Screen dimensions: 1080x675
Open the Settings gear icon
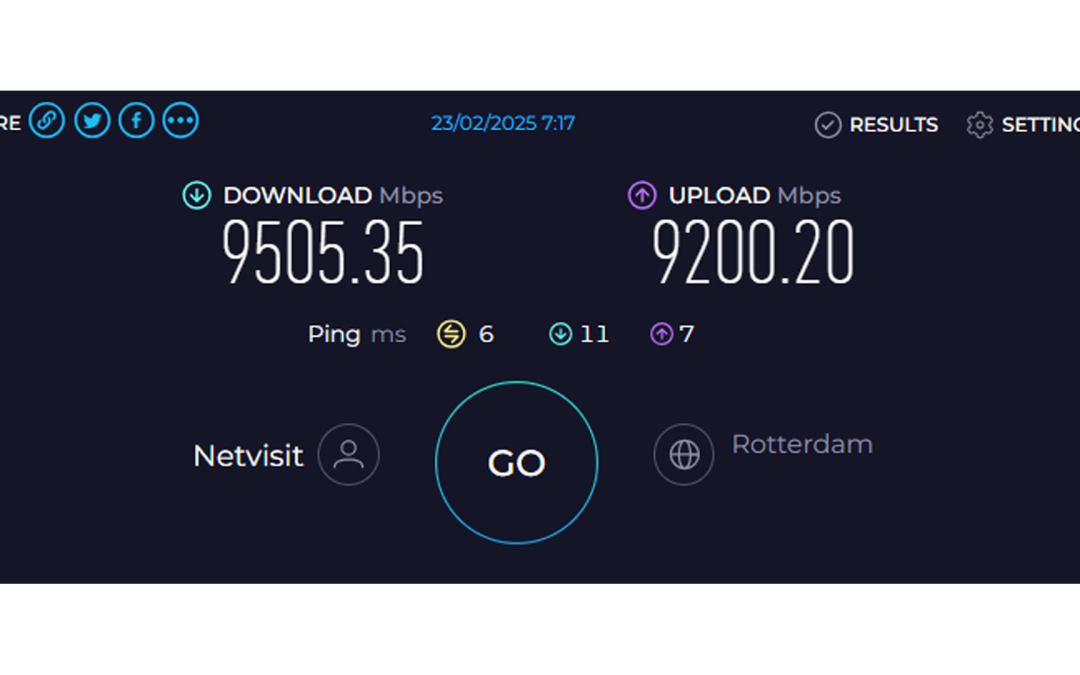coord(979,125)
